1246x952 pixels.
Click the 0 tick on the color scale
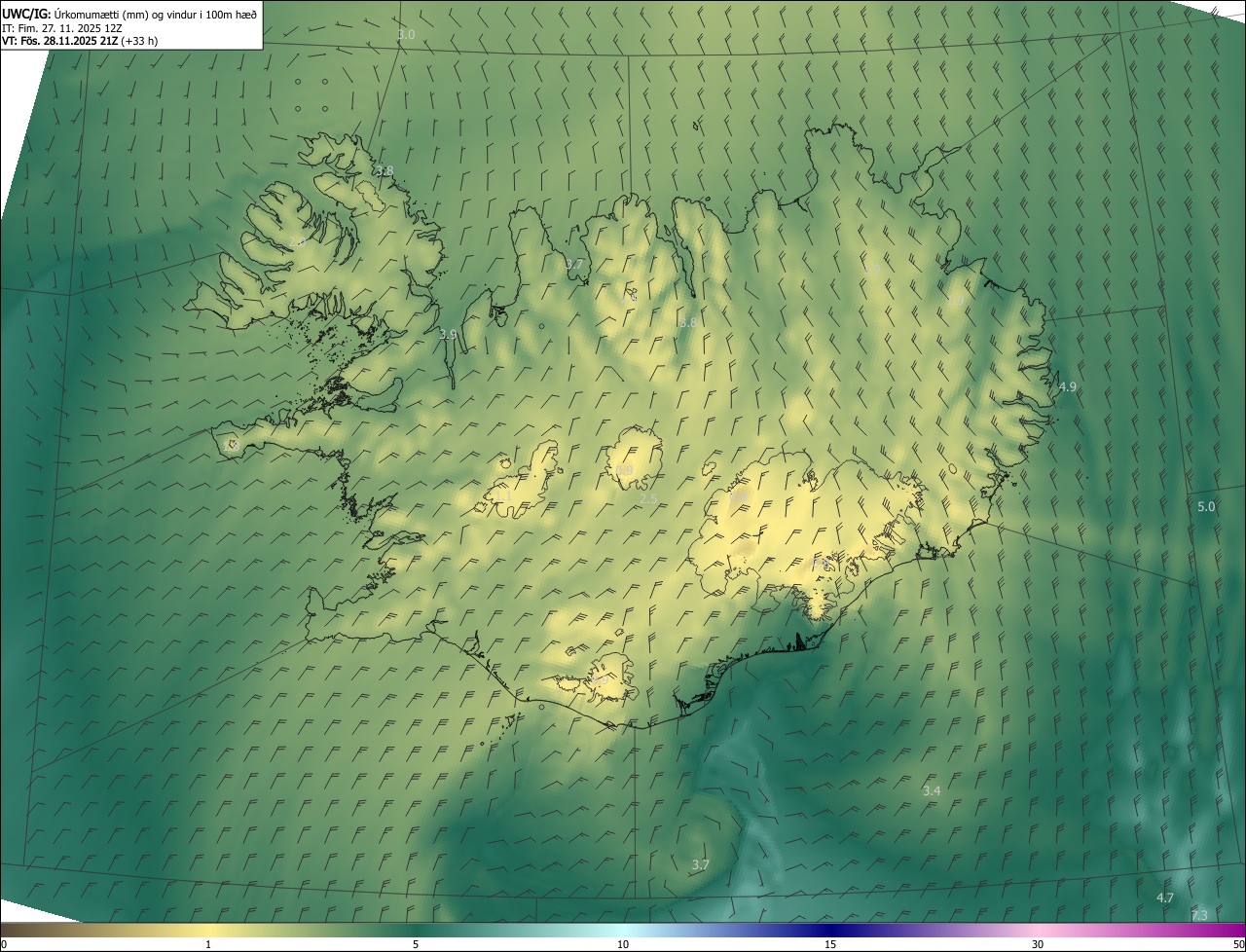4,944
